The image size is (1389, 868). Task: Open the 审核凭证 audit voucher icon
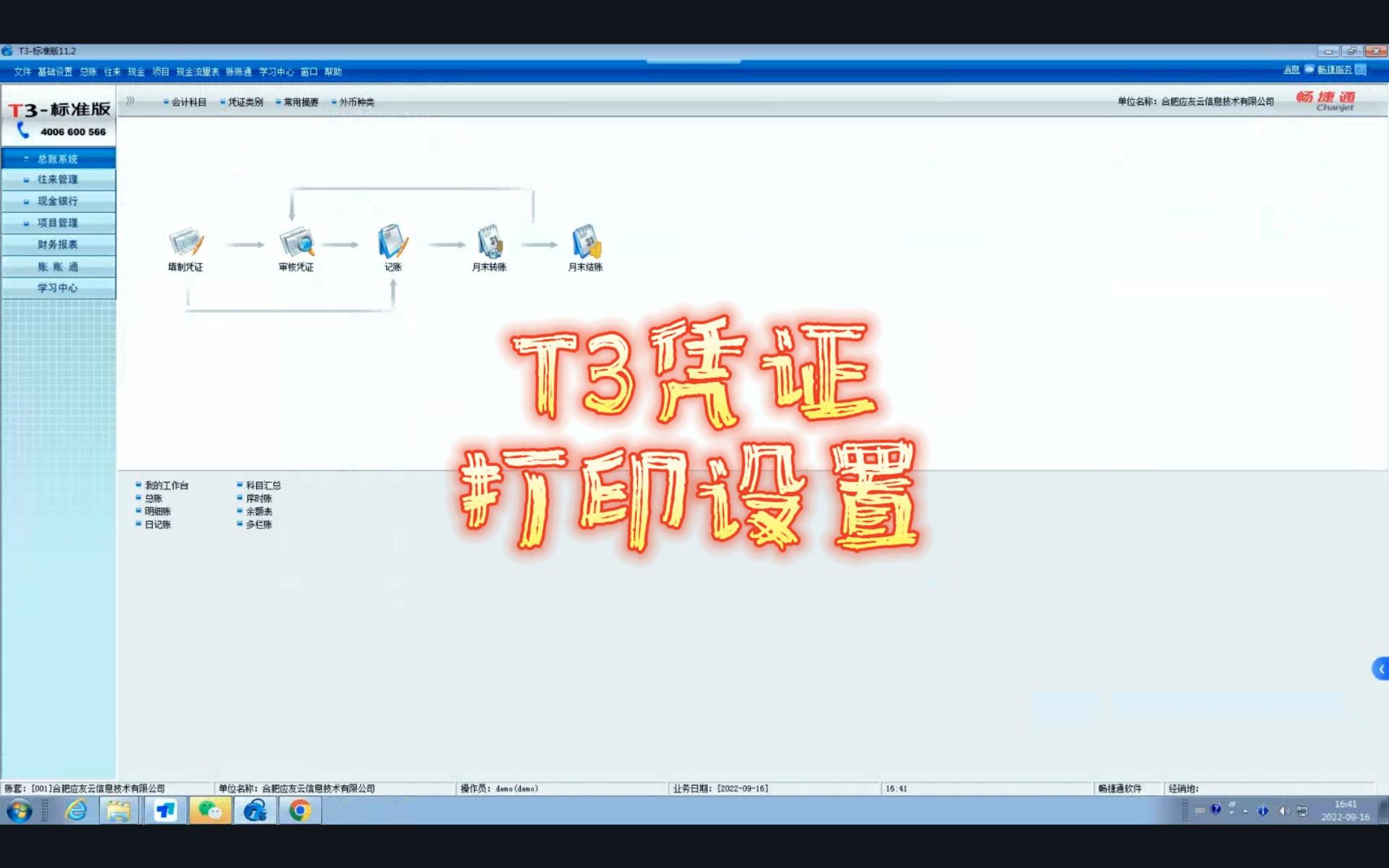296,243
